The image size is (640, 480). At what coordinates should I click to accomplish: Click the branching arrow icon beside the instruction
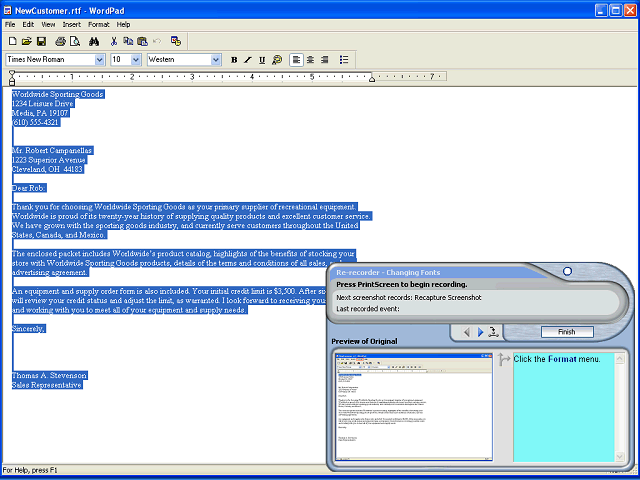(x=504, y=359)
